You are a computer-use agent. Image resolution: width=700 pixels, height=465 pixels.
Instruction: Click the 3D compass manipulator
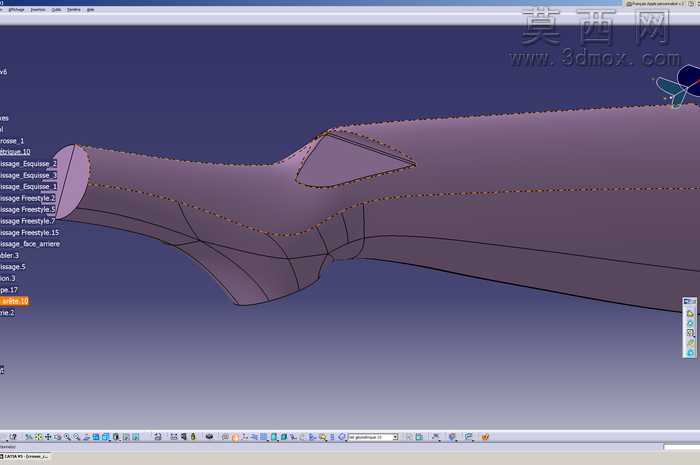(x=679, y=86)
